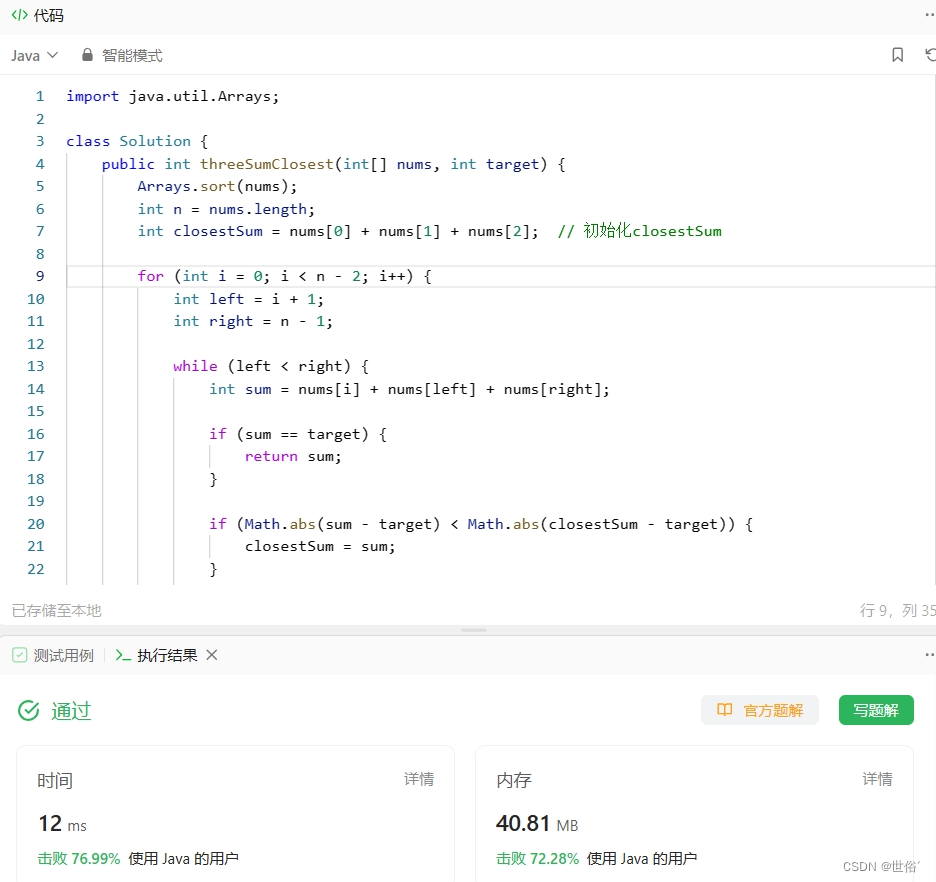Screen dimensions: 936x882
Task: Click the 12 ms runtime value
Action: (x=63, y=824)
